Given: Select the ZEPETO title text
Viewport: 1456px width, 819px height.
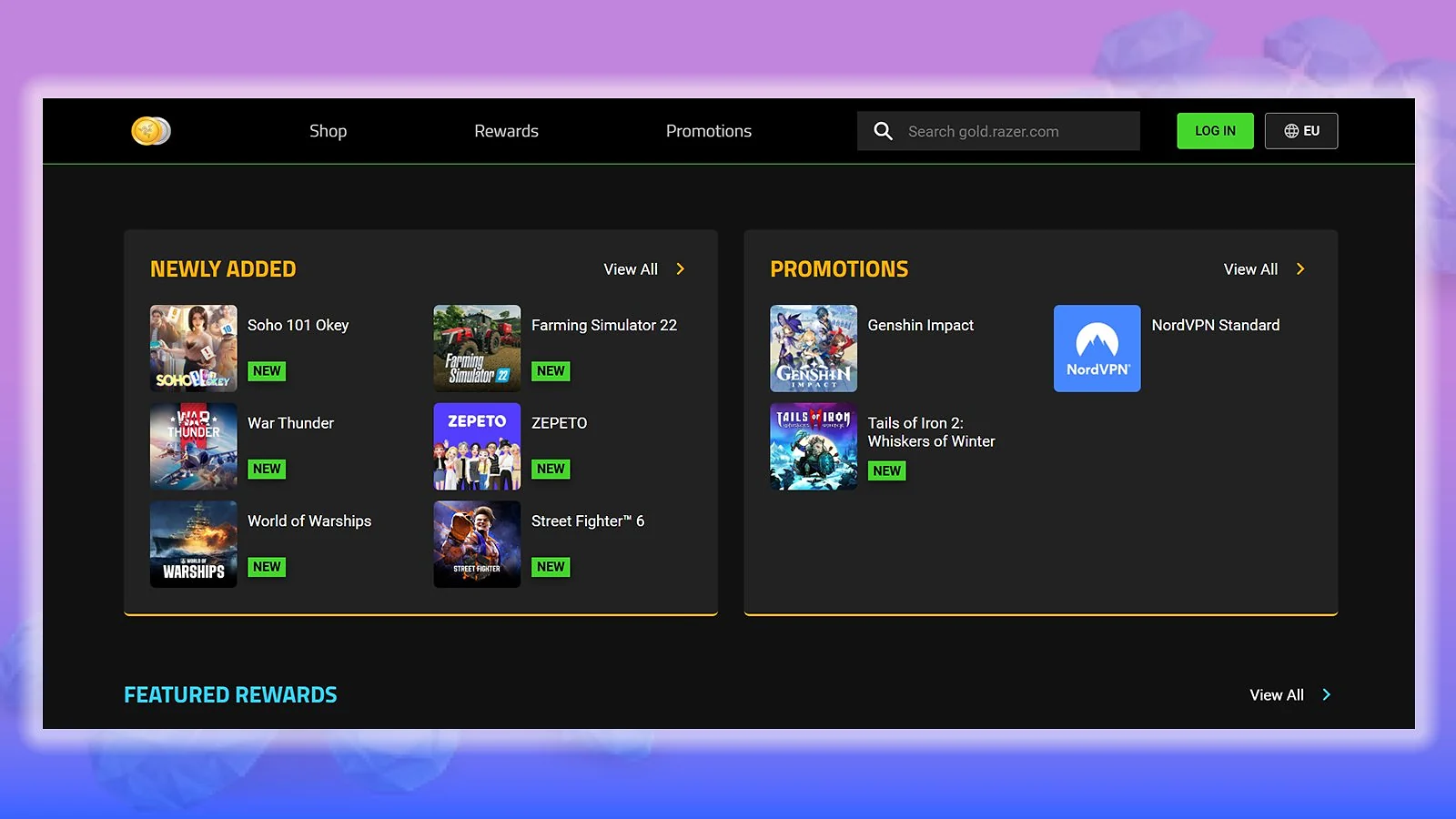Looking at the screenshot, I should pos(560,423).
